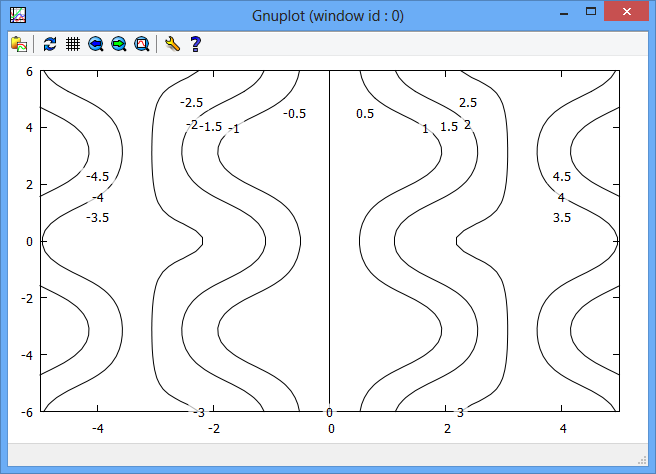The height and width of the screenshot is (474, 656).
Task: Apply autoscale with magnifier icon
Action: [142, 44]
